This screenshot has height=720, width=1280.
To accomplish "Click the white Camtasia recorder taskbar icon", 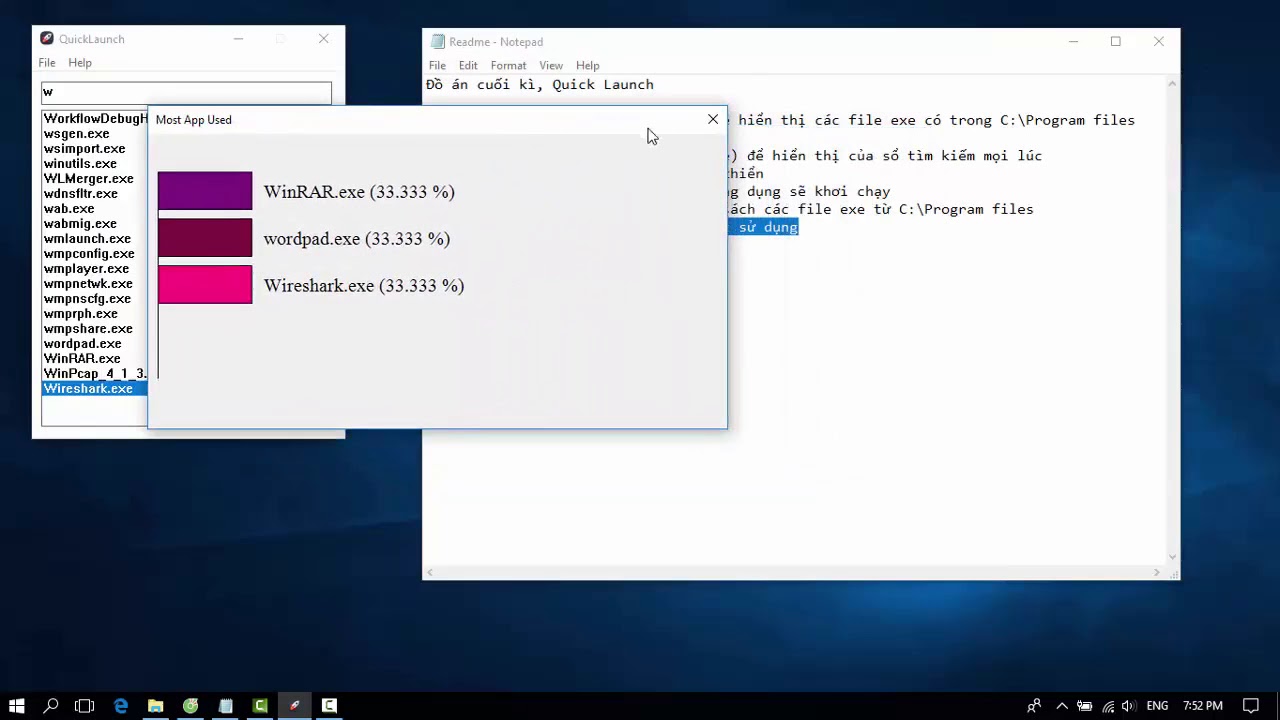I will pos(329,706).
